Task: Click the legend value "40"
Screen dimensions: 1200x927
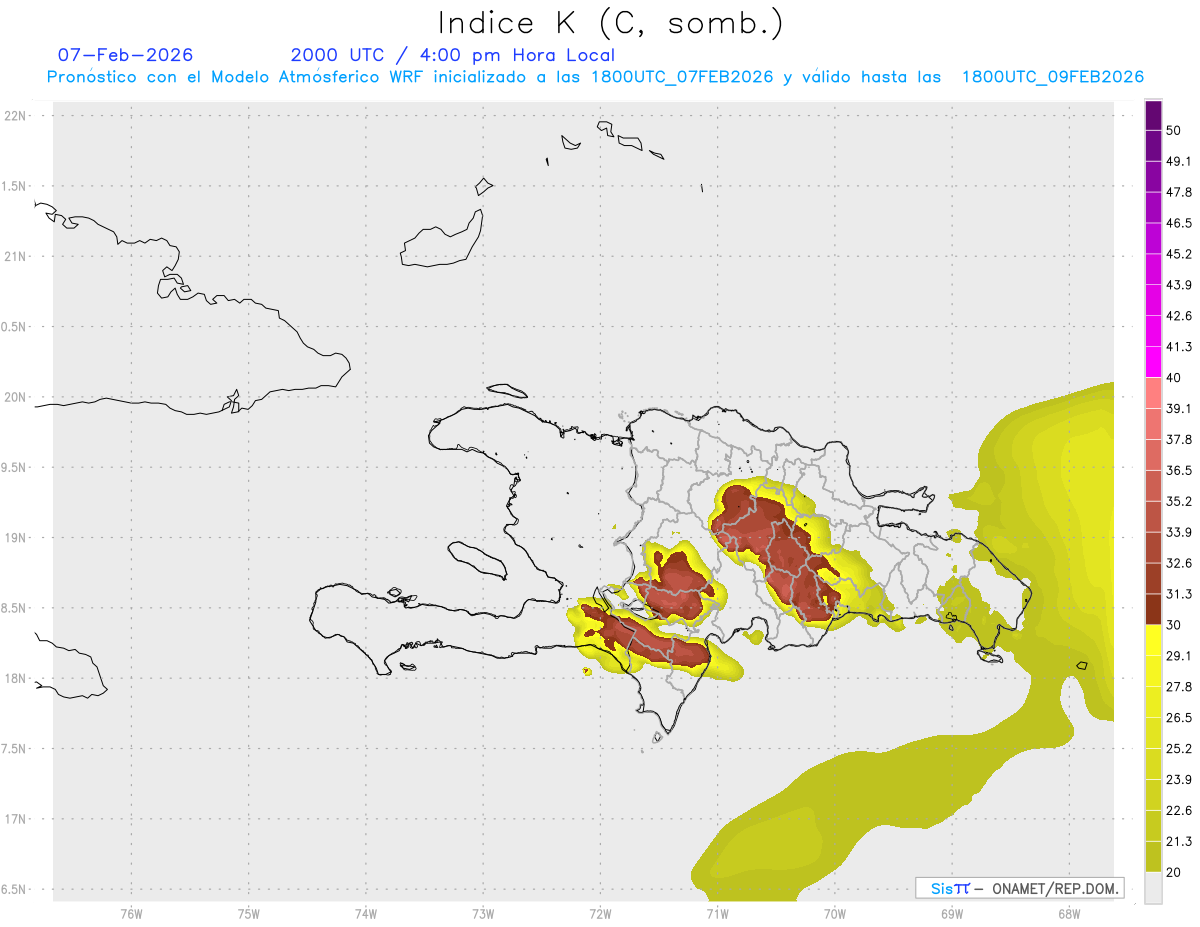Action: (x=1175, y=378)
